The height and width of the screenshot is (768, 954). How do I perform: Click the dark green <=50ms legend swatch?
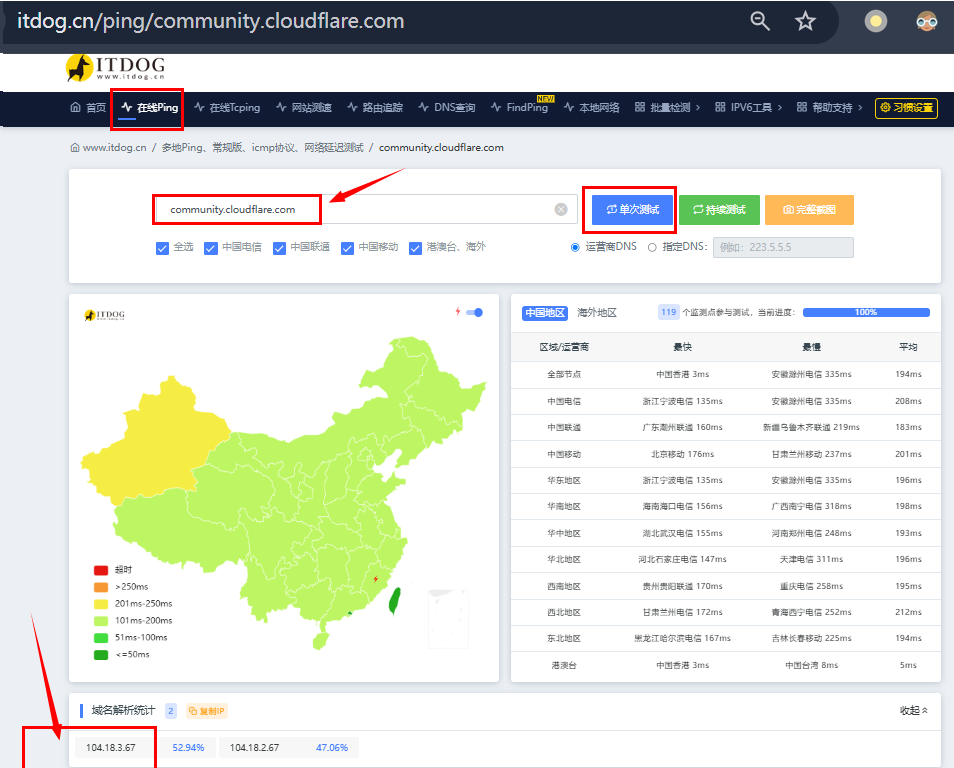101,655
